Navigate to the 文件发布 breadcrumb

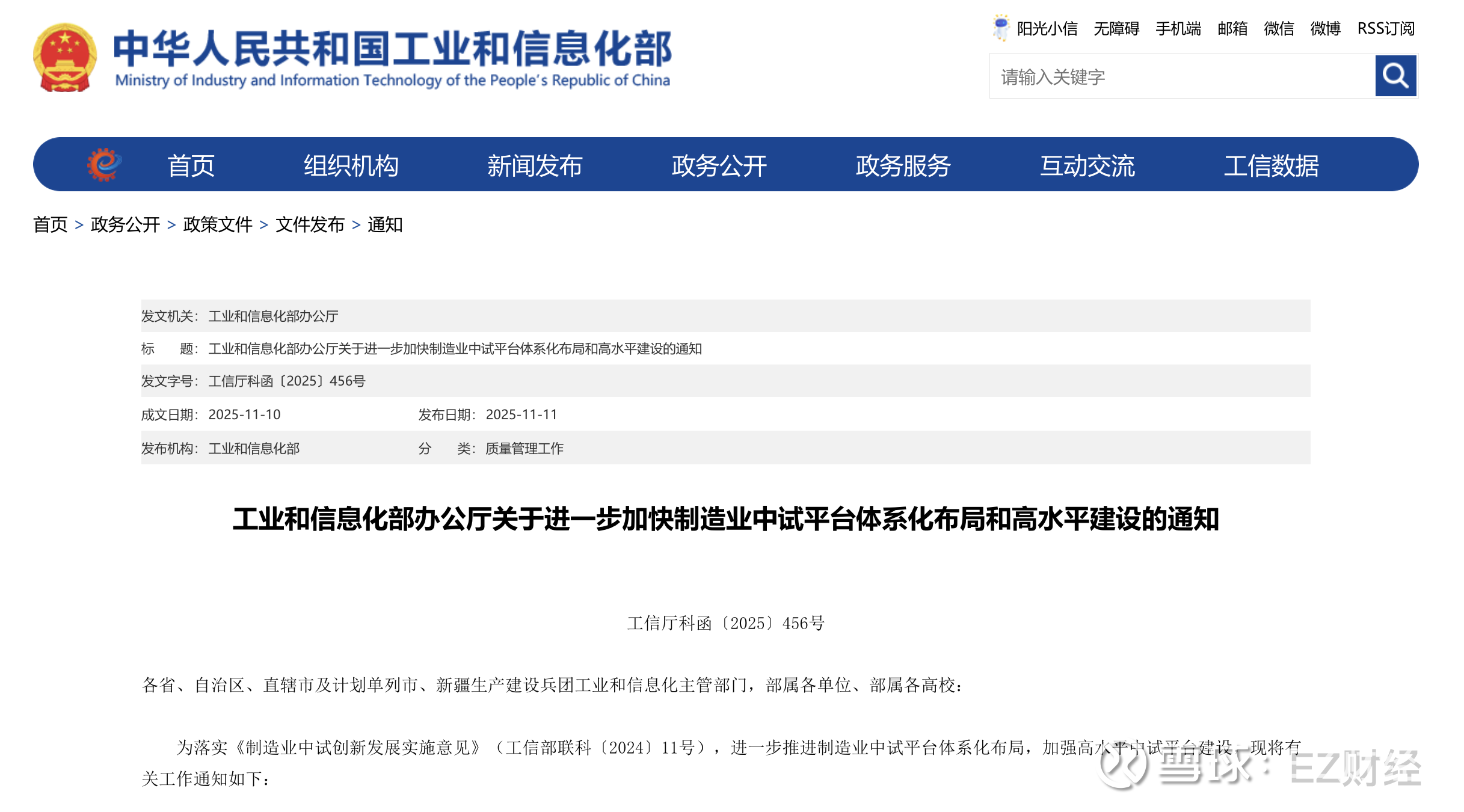tap(310, 224)
